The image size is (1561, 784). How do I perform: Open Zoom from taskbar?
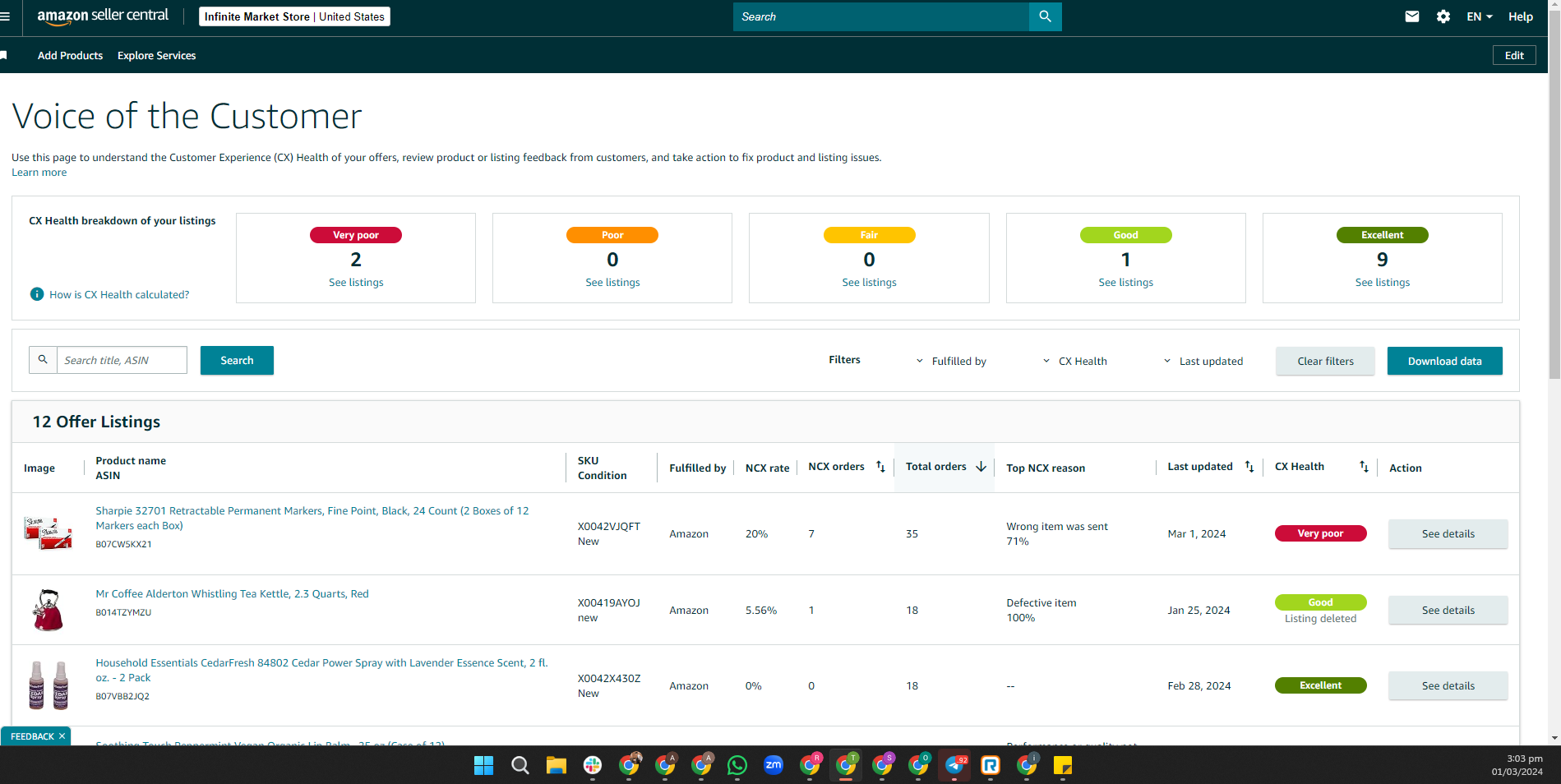pyautogui.click(x=774, y=765)
